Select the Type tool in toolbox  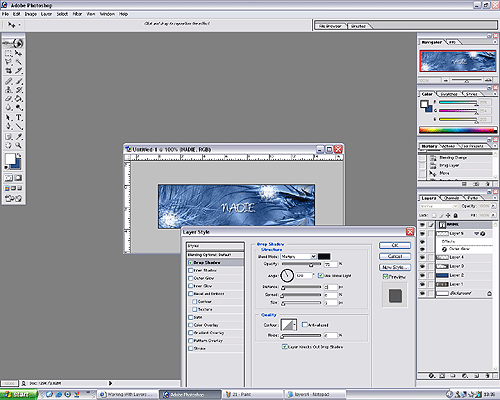(x=19, y=118)
